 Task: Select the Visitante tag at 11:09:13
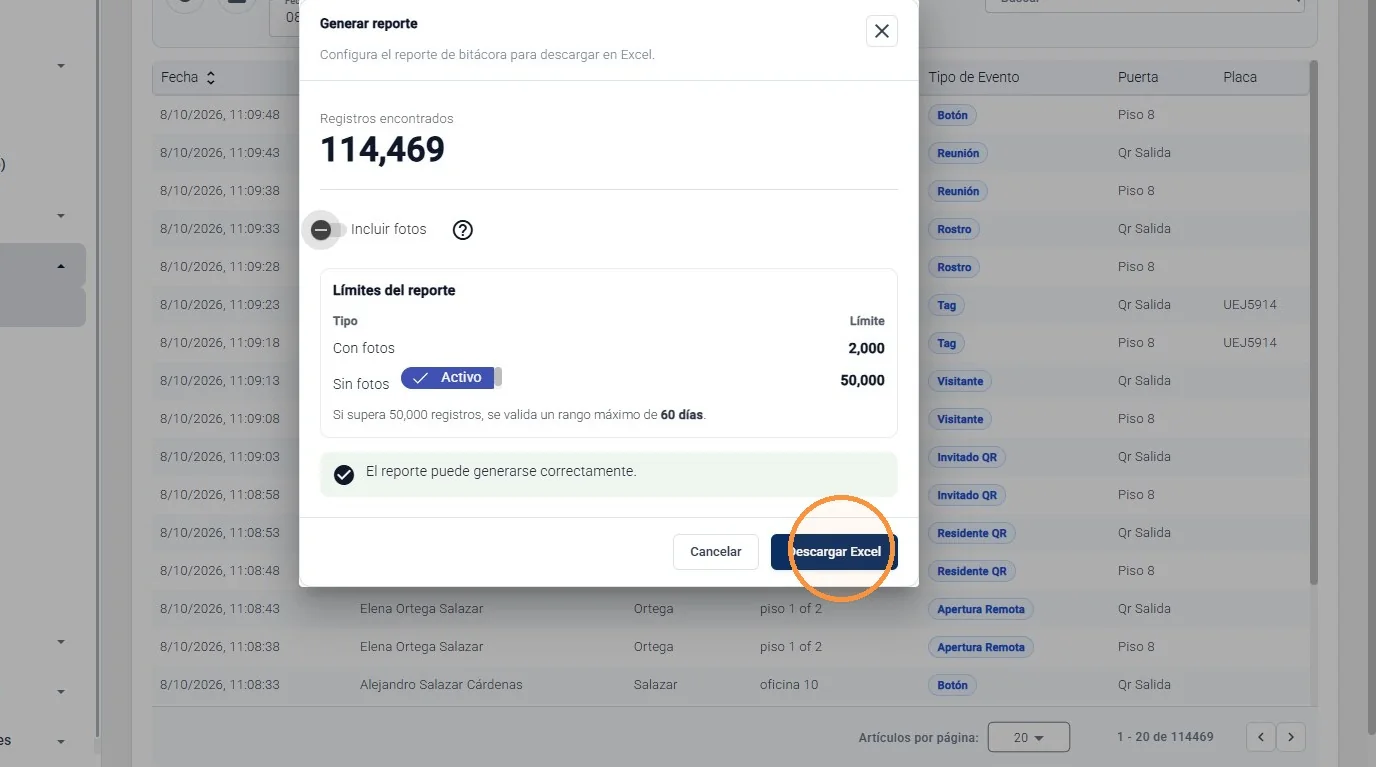[960, 381]
